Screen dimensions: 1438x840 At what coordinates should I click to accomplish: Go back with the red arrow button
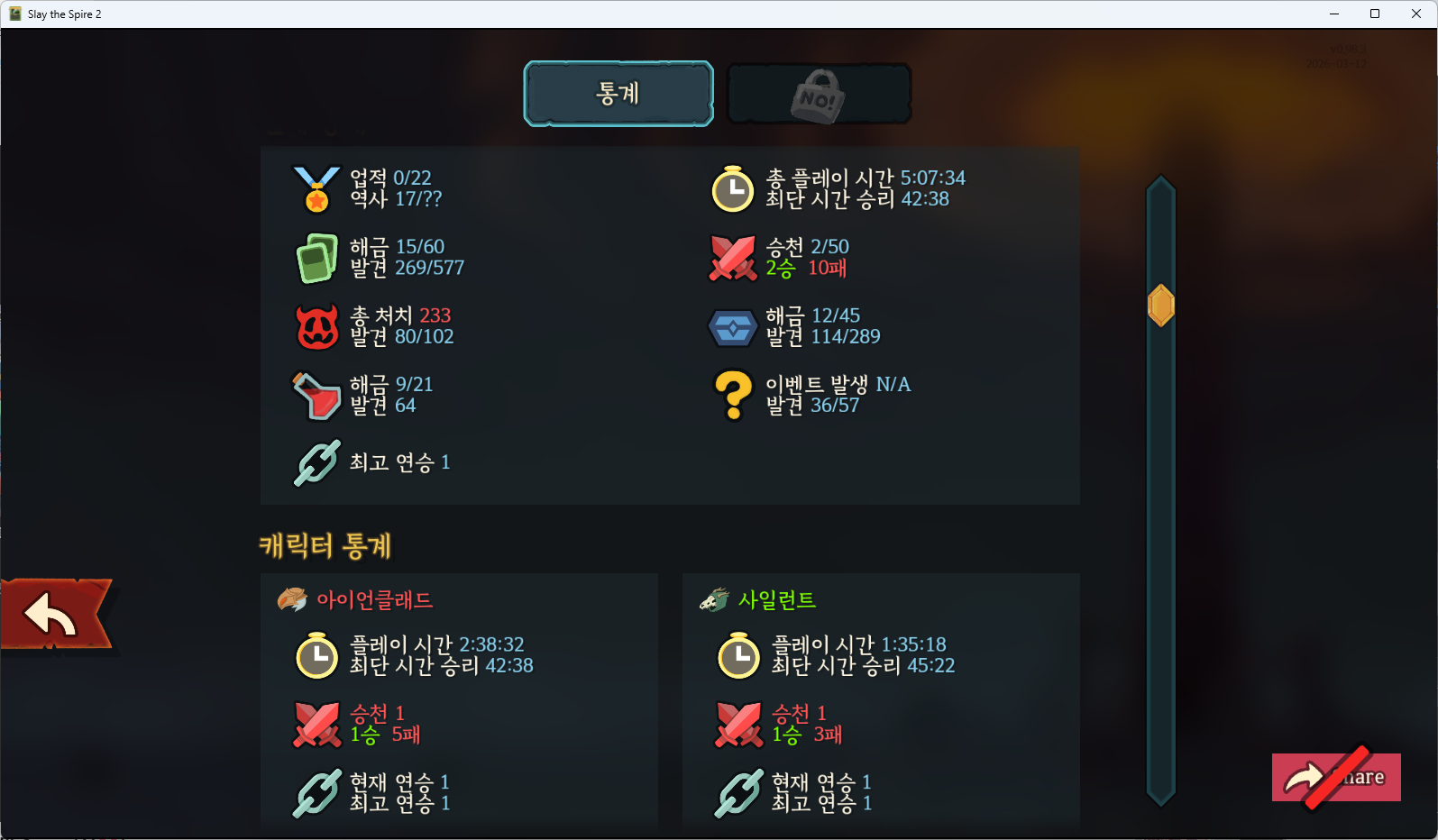57,615
